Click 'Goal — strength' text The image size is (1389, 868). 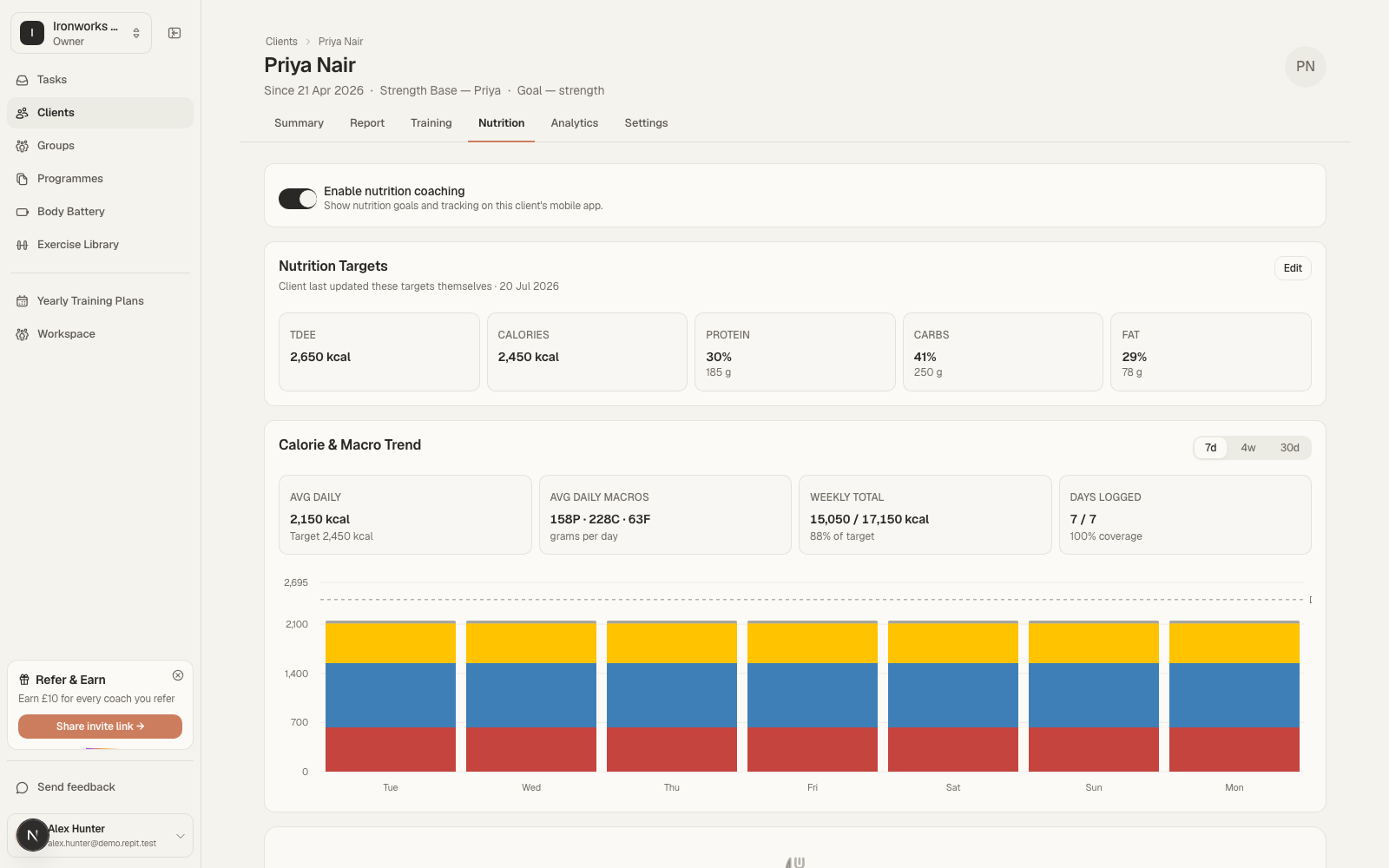561,90
